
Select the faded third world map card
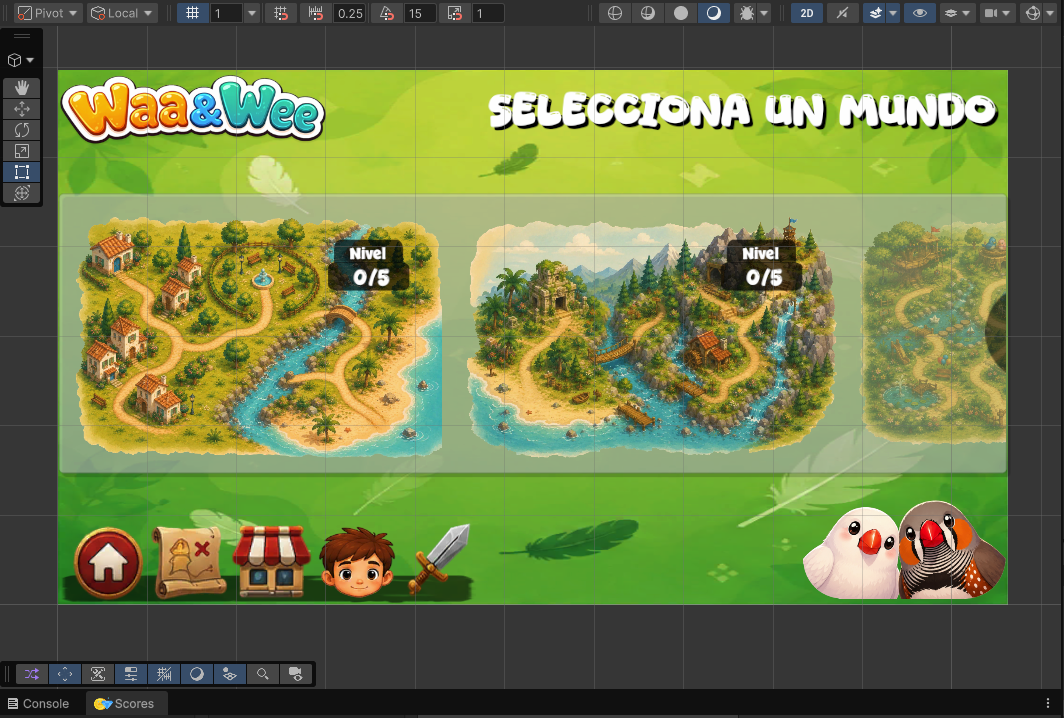tap(934, 333)
